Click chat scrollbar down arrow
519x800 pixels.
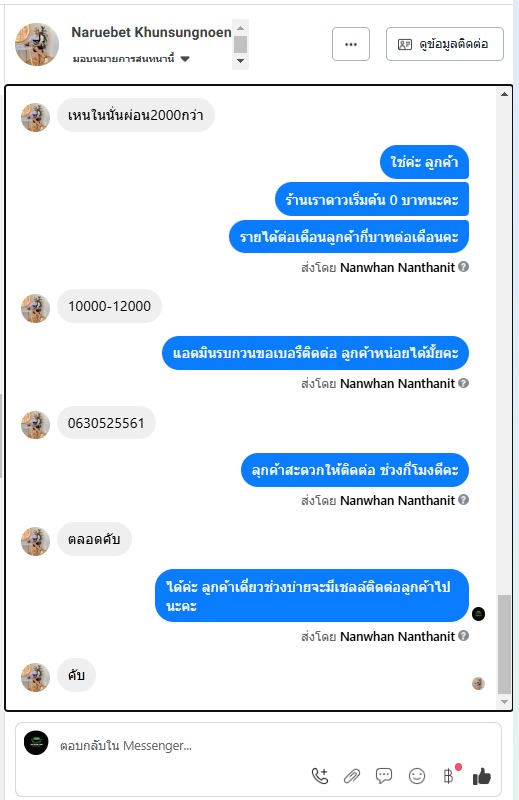point(504,702)
